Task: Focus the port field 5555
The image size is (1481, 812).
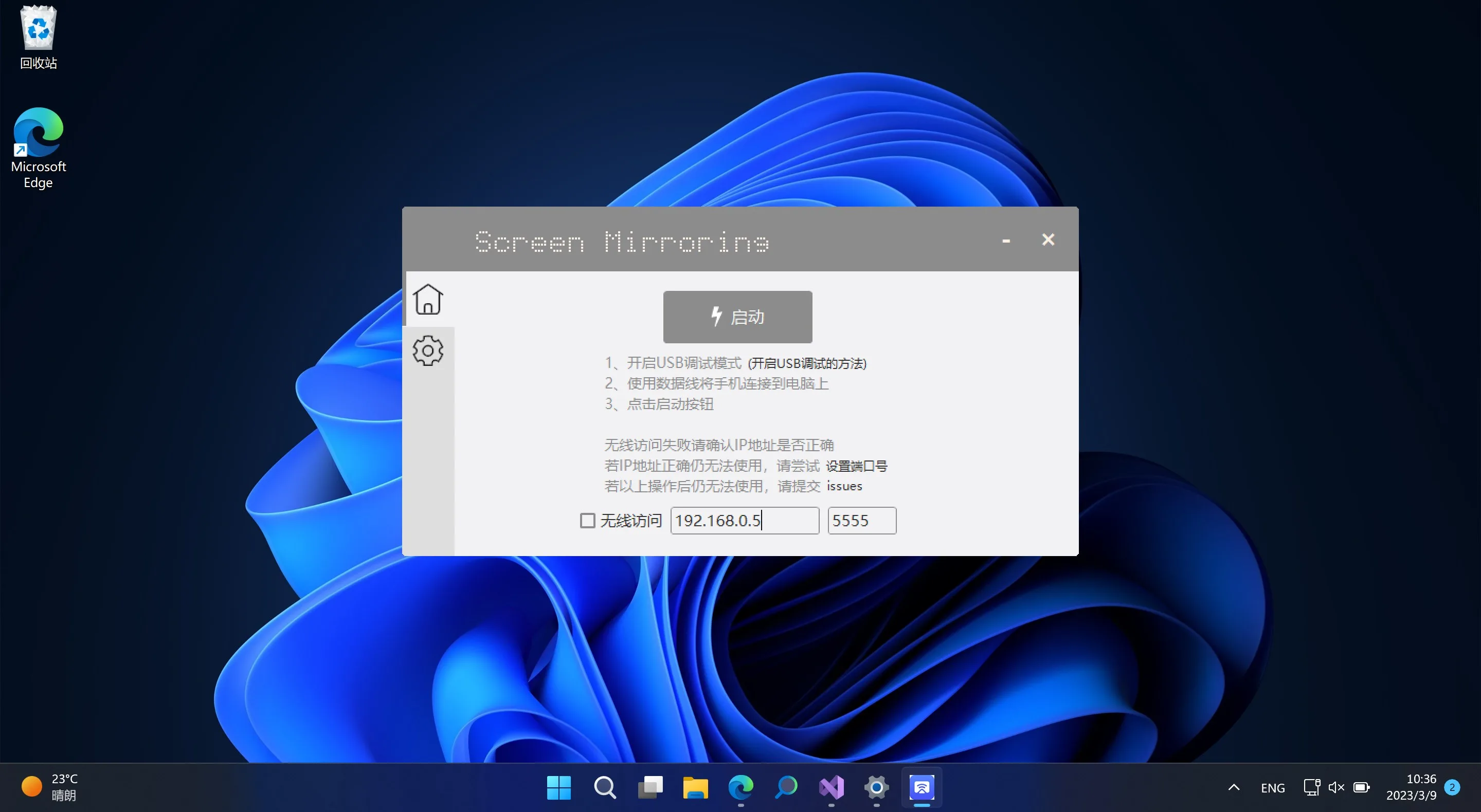Action: [862, 521]
